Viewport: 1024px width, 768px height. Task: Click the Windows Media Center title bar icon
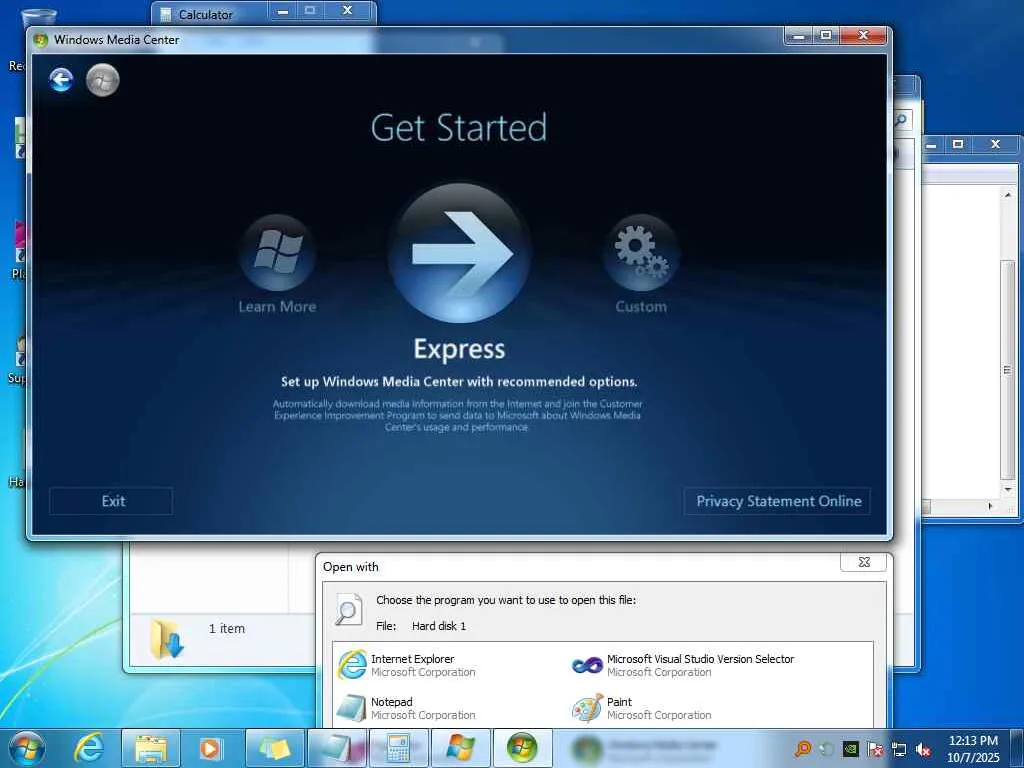(40, 39)
